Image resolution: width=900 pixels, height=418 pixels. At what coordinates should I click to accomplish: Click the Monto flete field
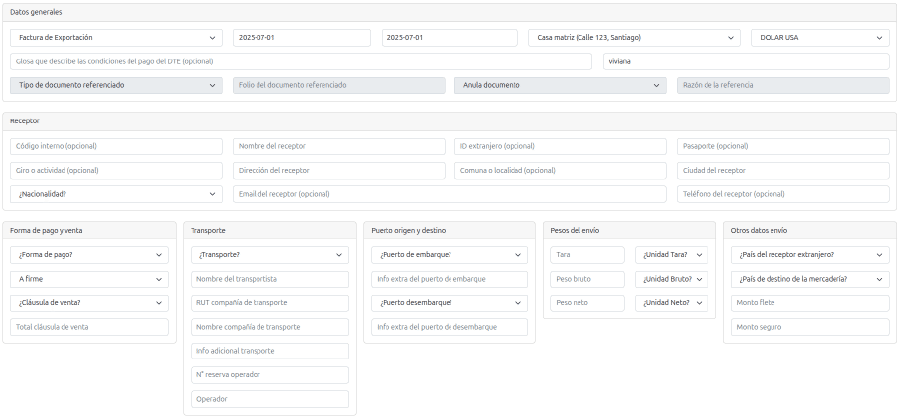point(809,303)
